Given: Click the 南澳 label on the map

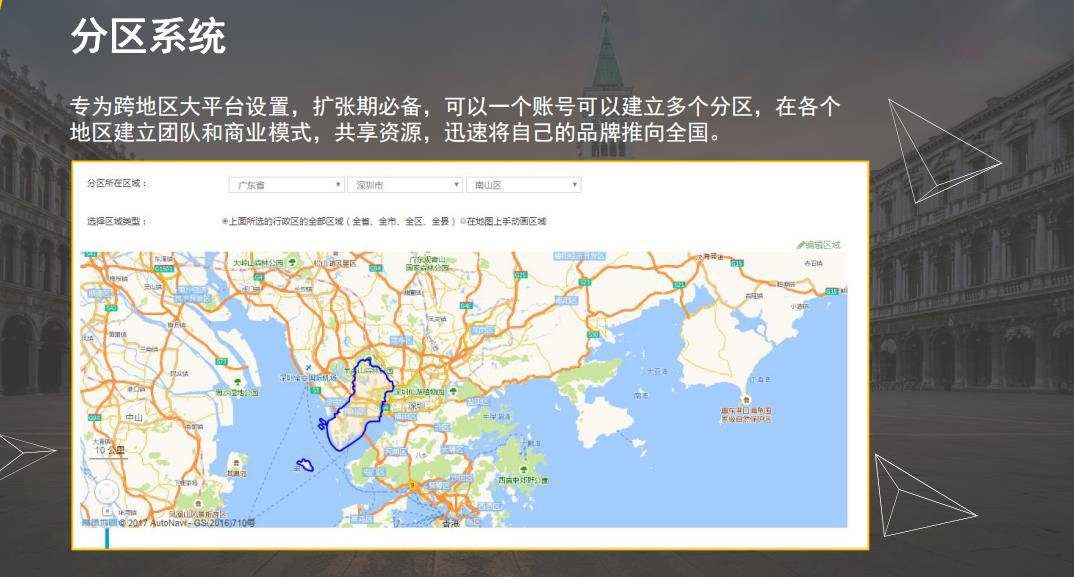Looking at the screenshot, I should pyautogui.click(x=641, y=395).
